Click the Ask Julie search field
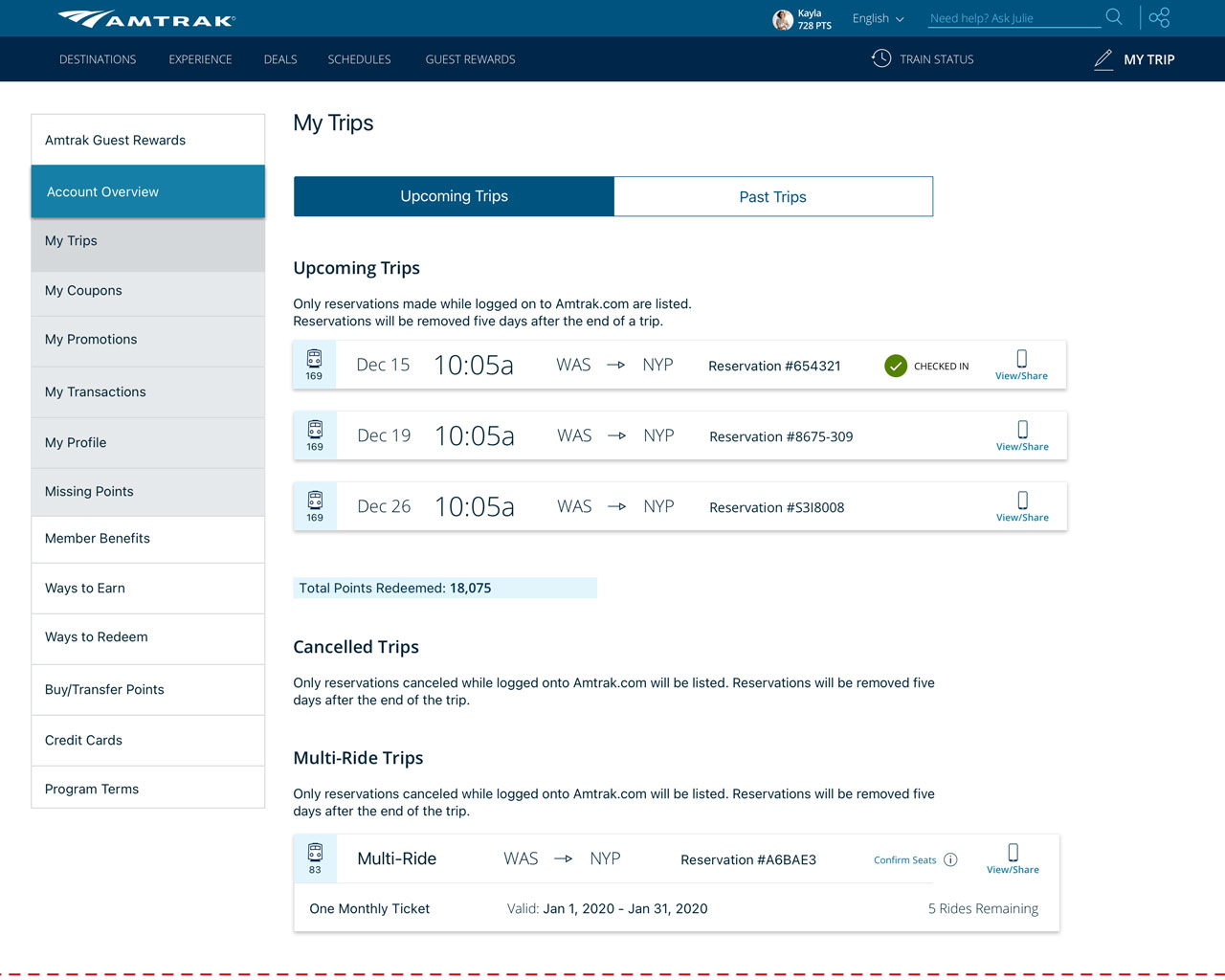The width and height of the screenshot is (1225, 980). [x=1013, y=18]
